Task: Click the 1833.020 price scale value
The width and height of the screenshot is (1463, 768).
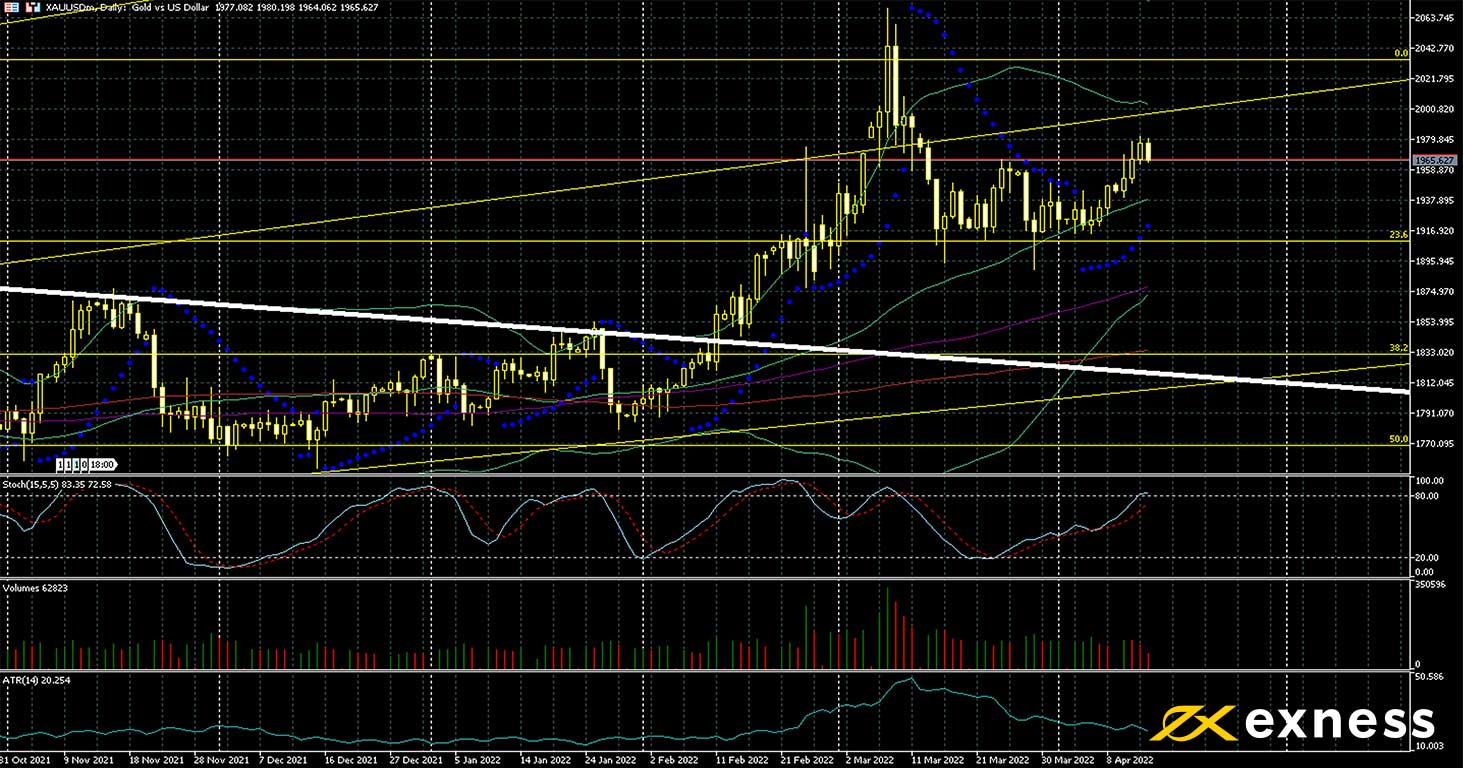Action: [1433, 352]
